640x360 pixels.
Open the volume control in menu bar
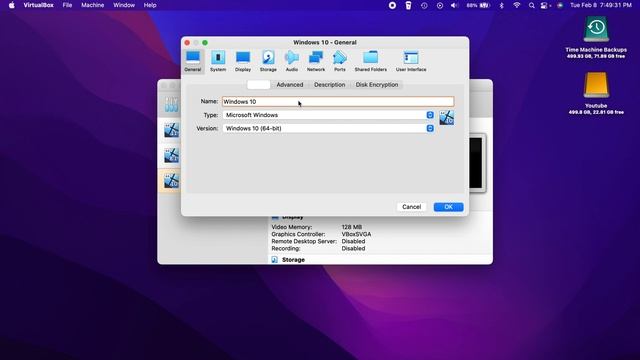point(454,5)
